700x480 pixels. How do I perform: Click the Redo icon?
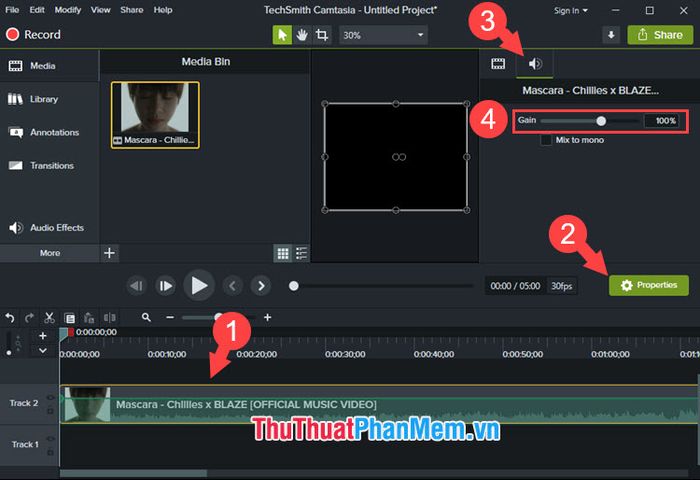29,318
